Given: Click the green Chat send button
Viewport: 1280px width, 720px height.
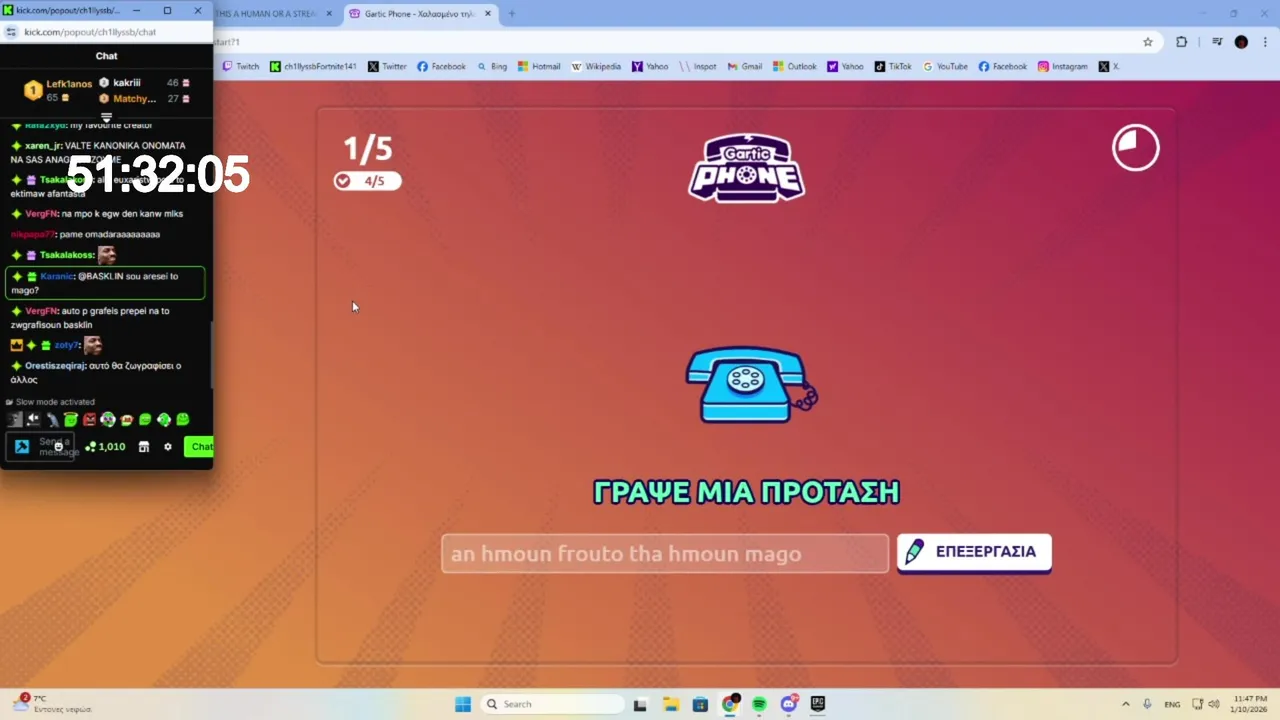Looking at the screenshot, I should (x=199, y=447).
